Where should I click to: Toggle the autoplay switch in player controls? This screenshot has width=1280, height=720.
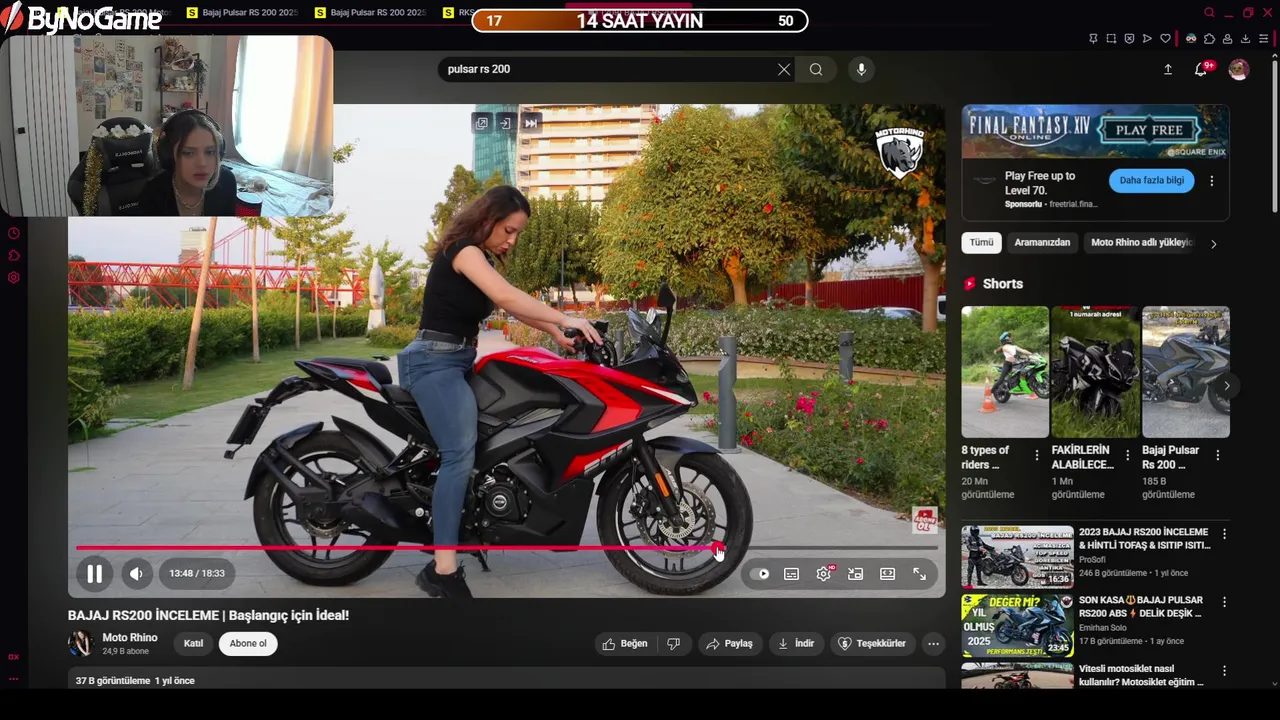761,574
